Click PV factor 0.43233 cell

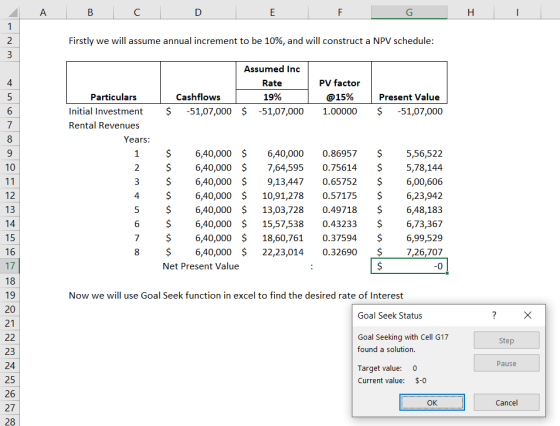click(x=340, y=224)
